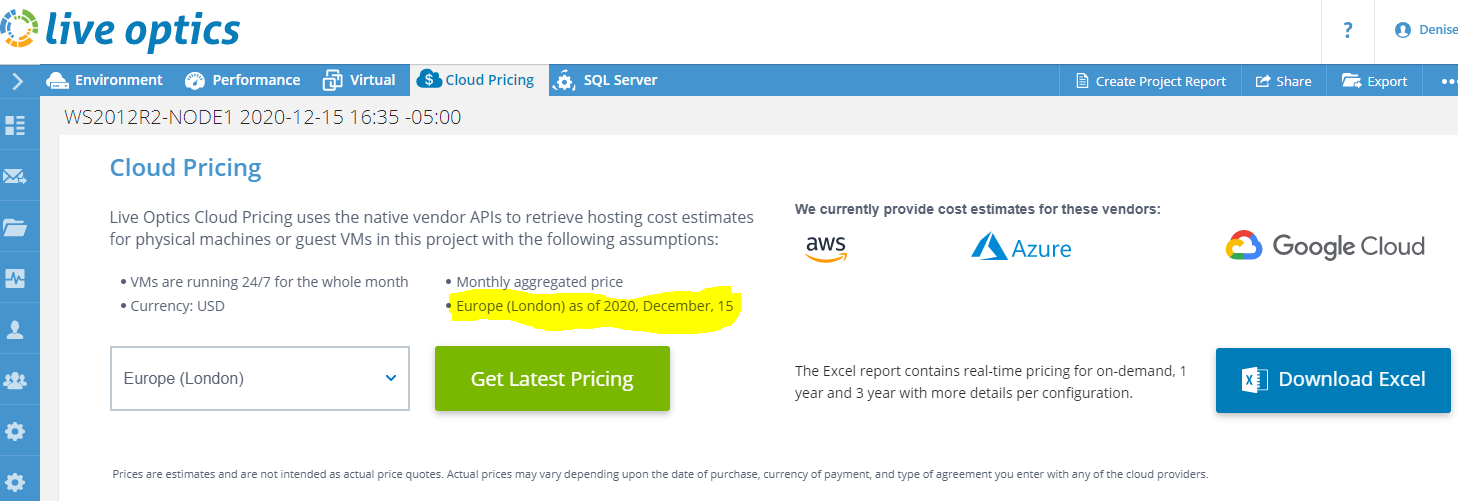This screenshot has width=1458, height=501.
Task: Switch to the Environment tab
Action: (x=104, y=80)
